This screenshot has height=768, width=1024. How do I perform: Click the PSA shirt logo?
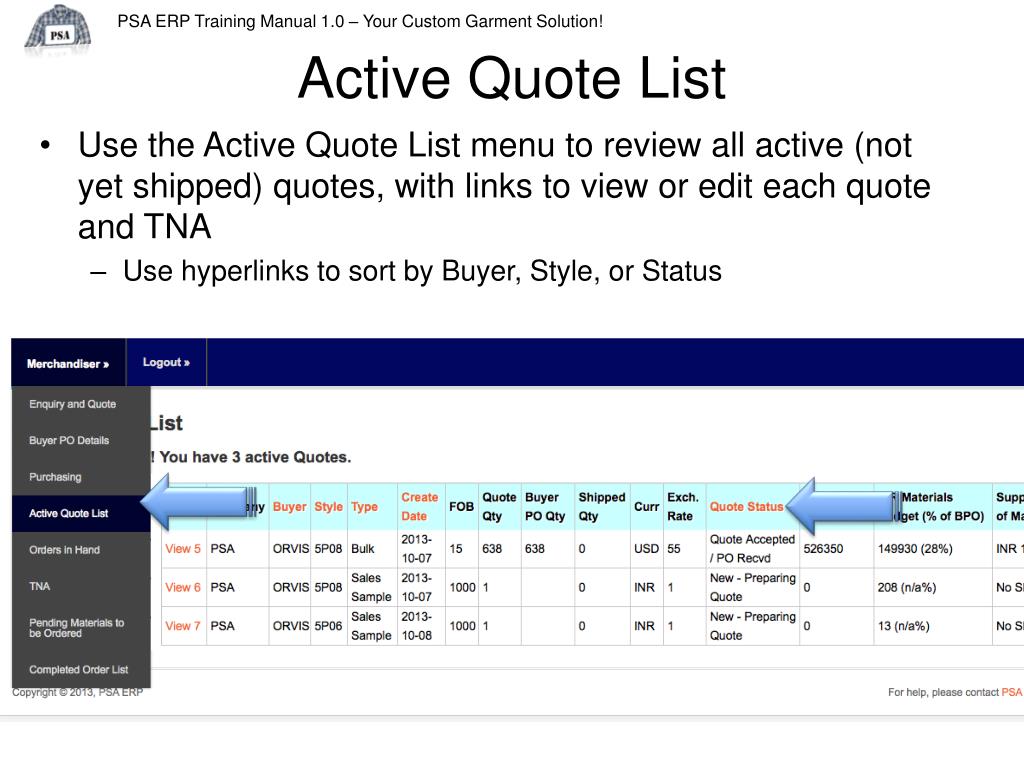(x=57, y=29)
